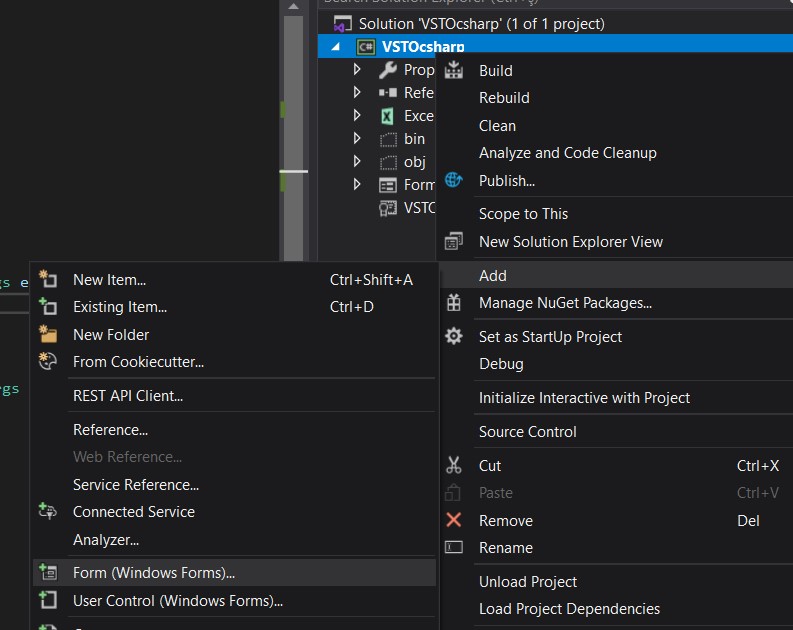Screen dimensions: 793x630
Task: Click the editor vertical scrollbar thumb
Action: tap(293, 138)
